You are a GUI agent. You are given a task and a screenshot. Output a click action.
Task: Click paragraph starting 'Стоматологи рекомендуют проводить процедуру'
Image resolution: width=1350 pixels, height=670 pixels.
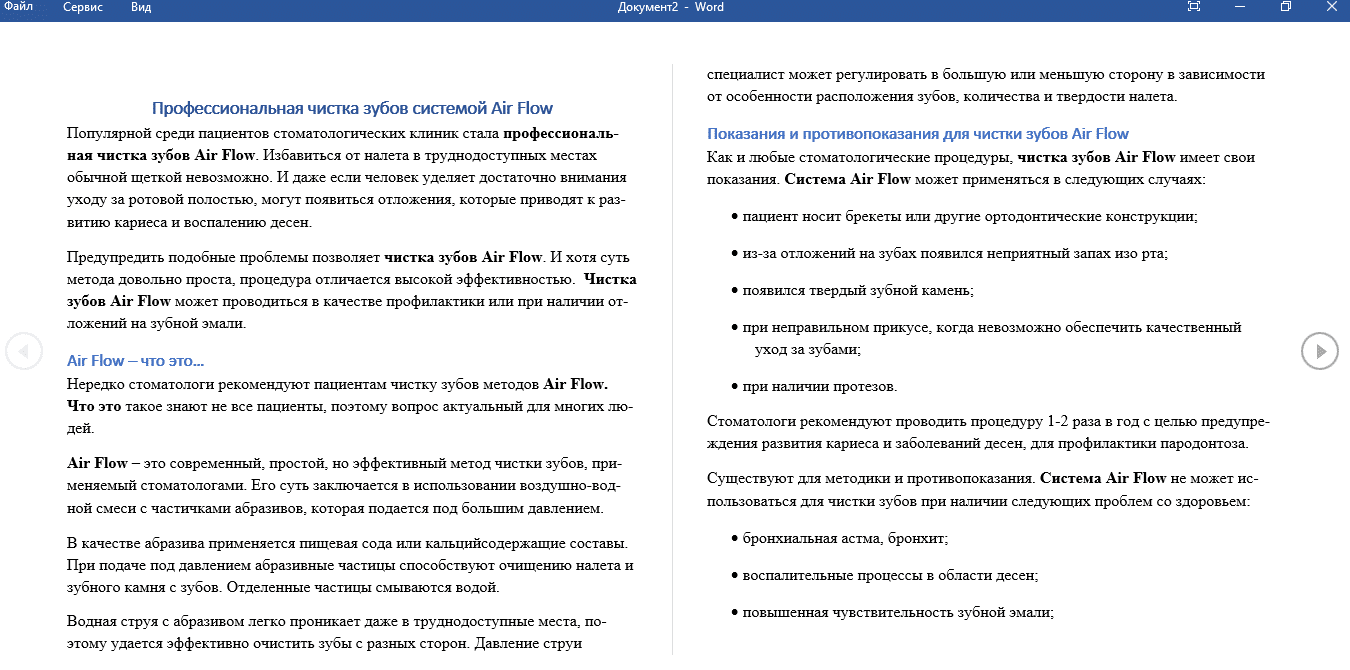[989, 432]
